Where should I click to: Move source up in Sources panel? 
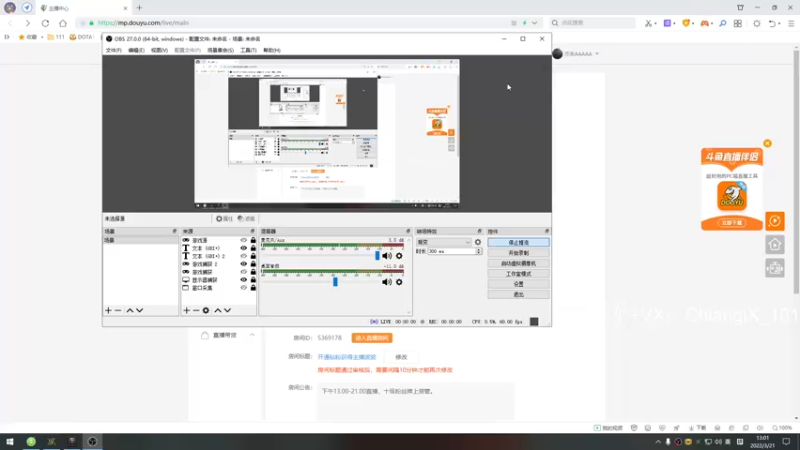click(218, 310)
